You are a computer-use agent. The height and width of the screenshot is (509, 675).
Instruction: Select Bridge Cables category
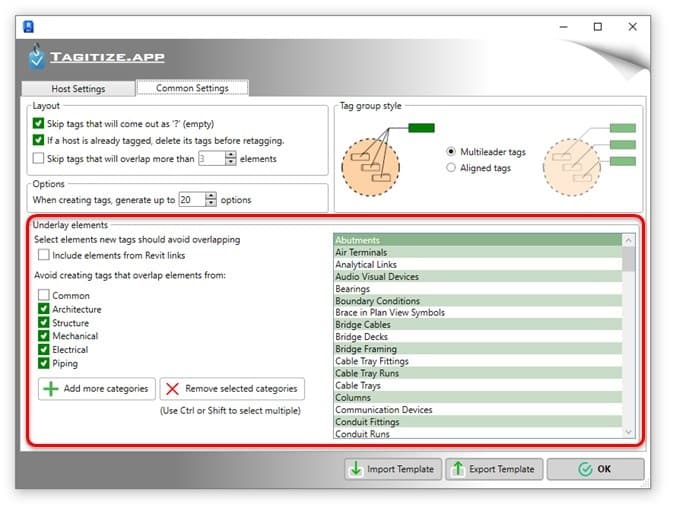478,324
